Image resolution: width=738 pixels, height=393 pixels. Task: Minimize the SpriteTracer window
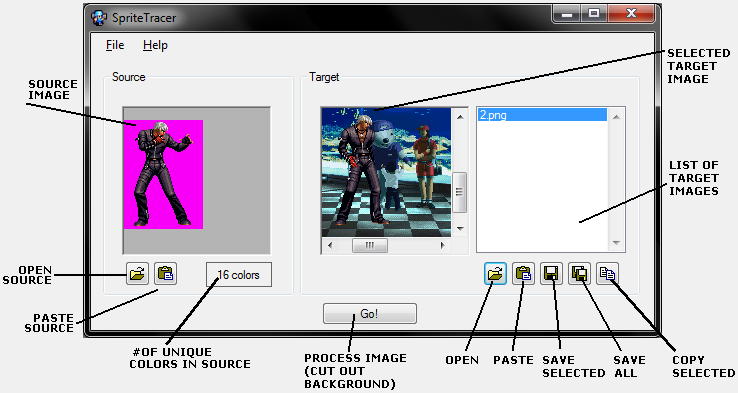[566, 14]
